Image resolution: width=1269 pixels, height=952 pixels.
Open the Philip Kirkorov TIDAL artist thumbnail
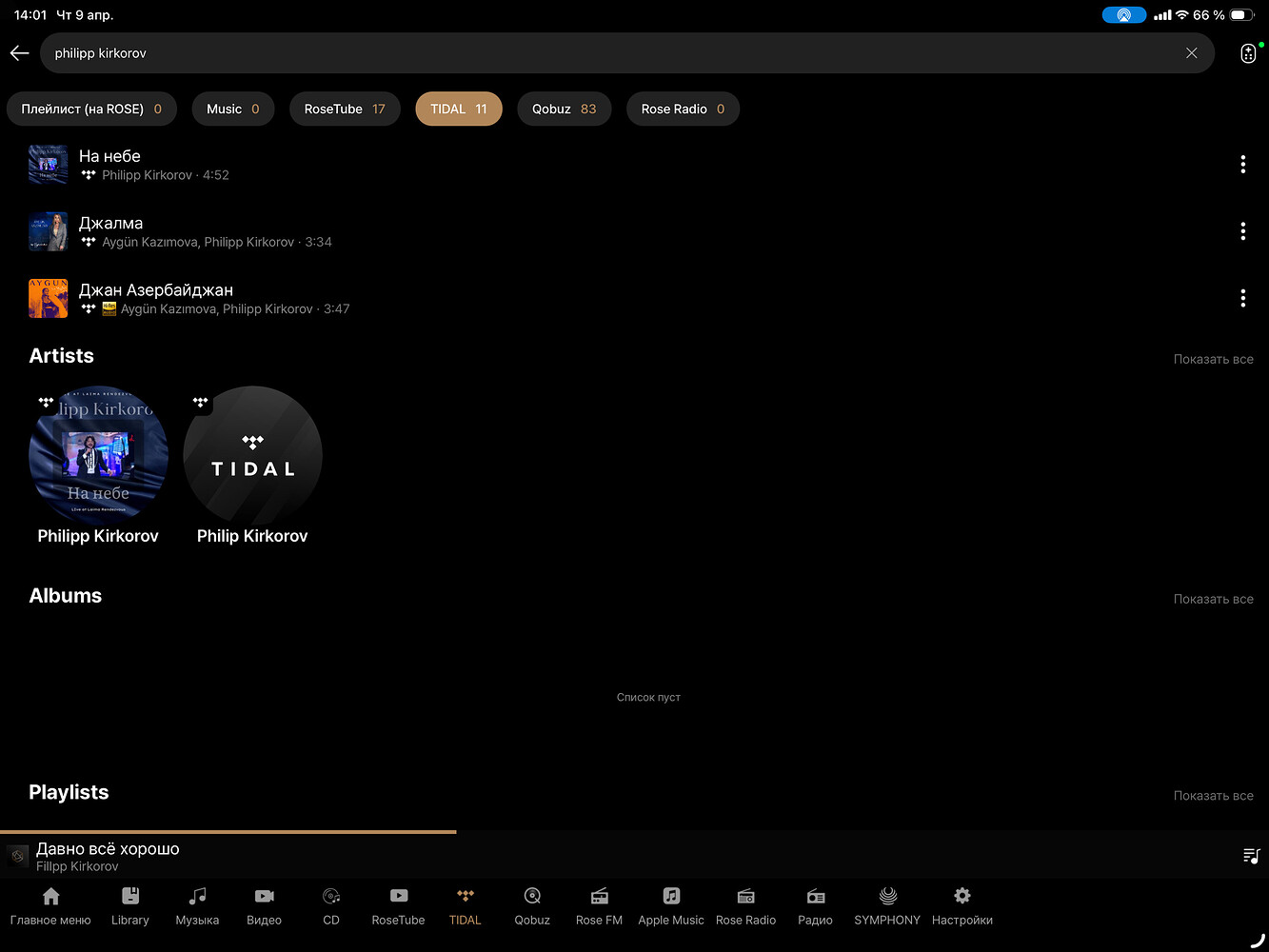pyautogui.click(x=252, y=455)
